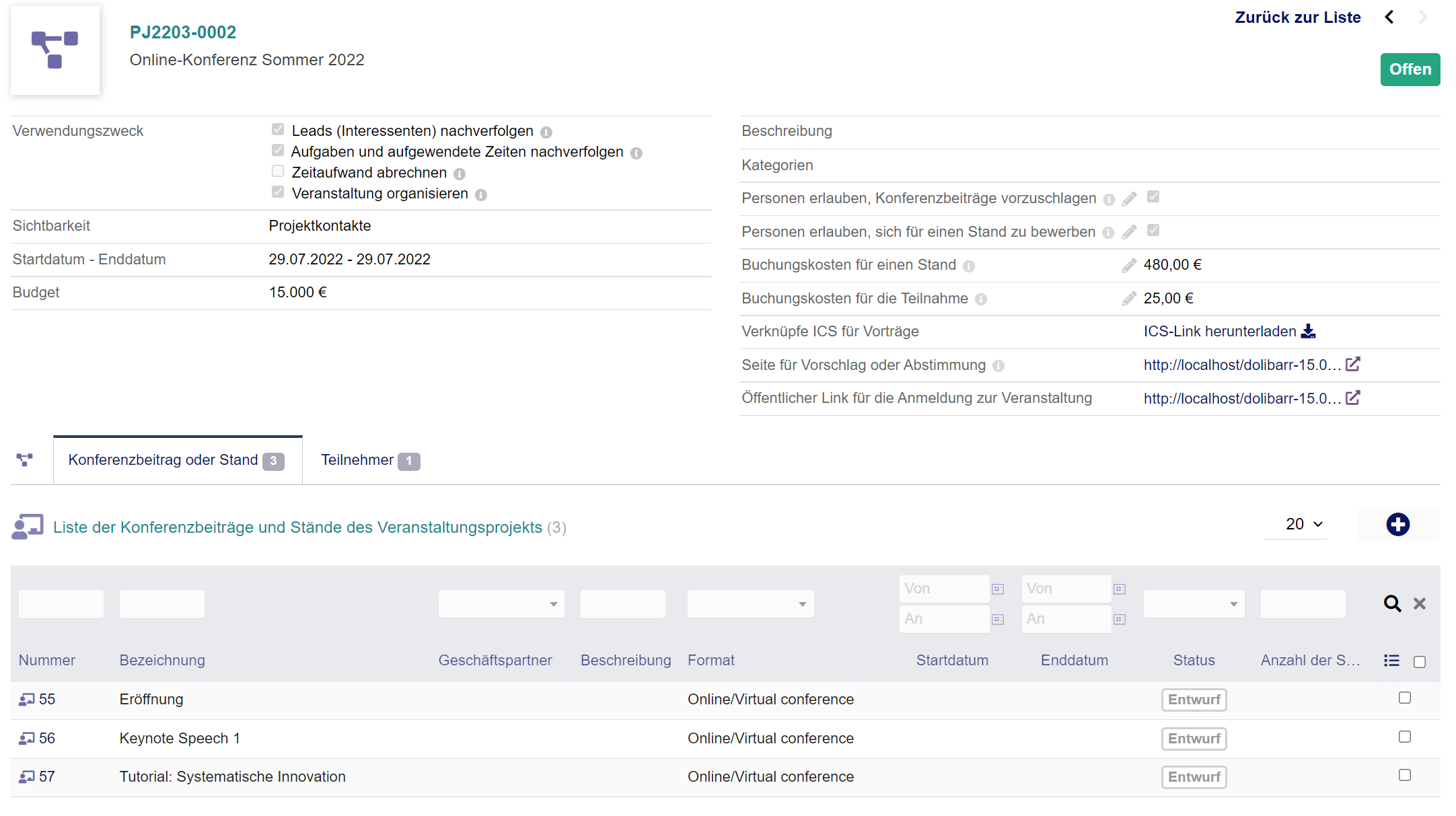Screen dimensions: 1456x816
Task: Click the conference icon beside list title
Action: (x=28, y=527)
